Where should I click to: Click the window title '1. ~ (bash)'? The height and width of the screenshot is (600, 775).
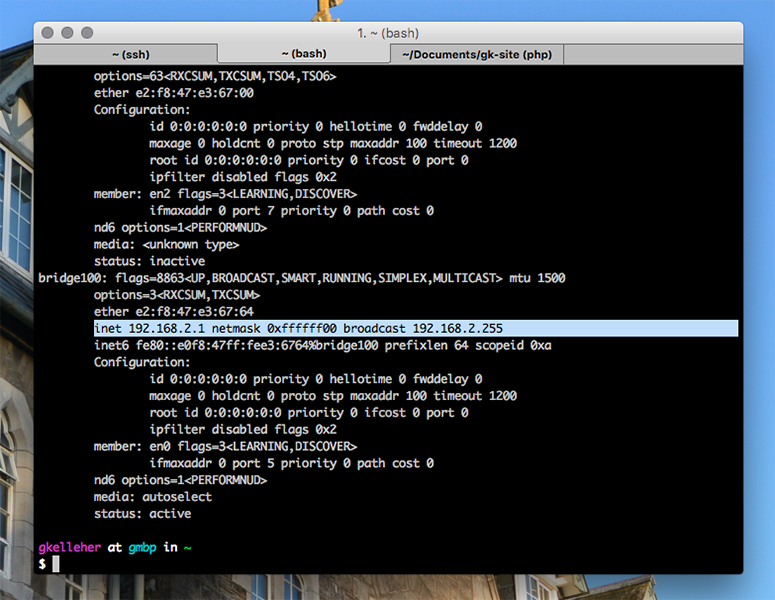[x=388, y=33]
